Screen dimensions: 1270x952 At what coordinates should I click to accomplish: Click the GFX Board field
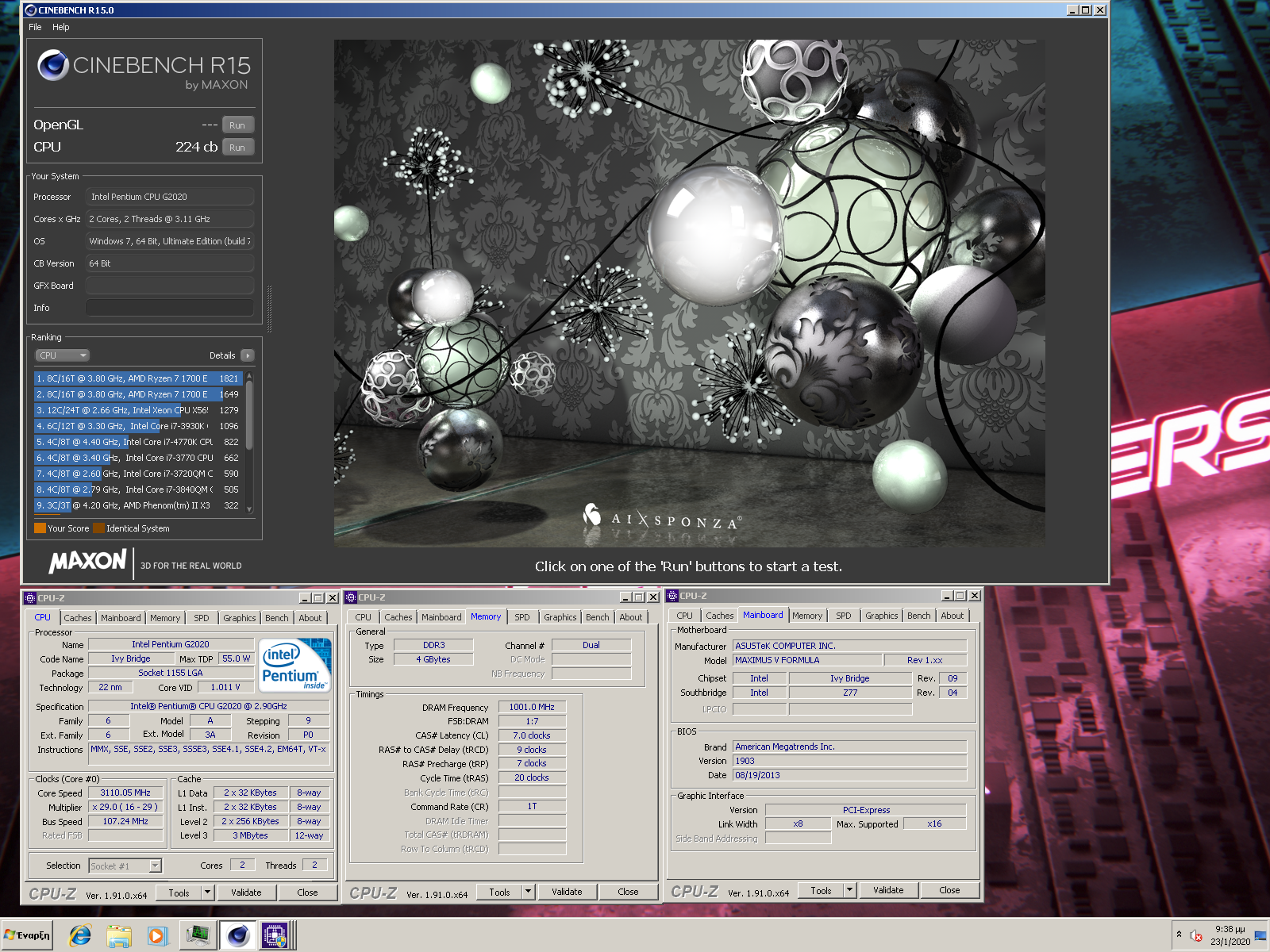(x=170, y=286)
